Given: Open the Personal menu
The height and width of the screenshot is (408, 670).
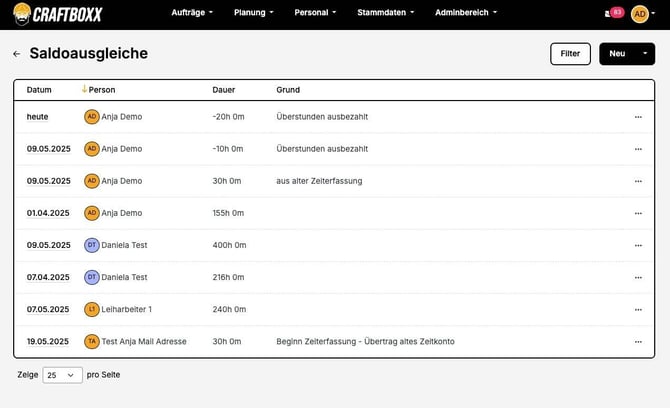Looking at the screenshot, I should tap(315, 13).
